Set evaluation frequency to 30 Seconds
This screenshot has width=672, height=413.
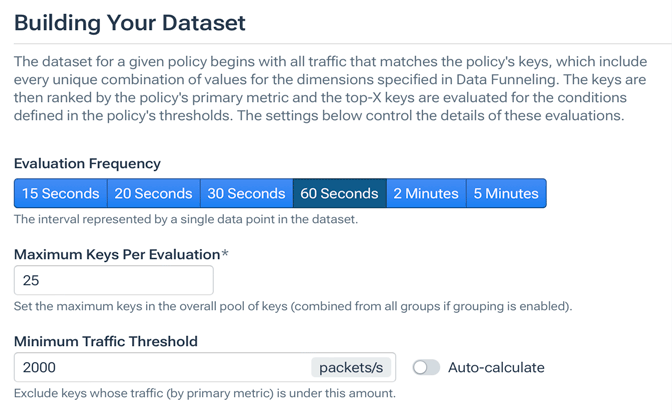coord(246,194)
